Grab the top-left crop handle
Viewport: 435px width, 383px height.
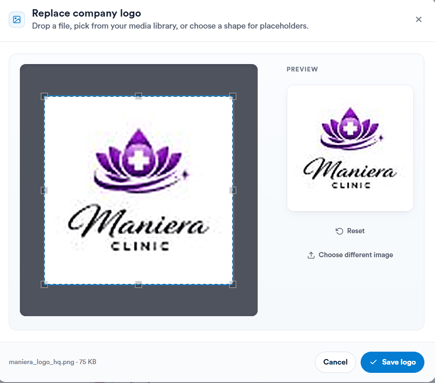pyautogui.click(x=44, y=96)
